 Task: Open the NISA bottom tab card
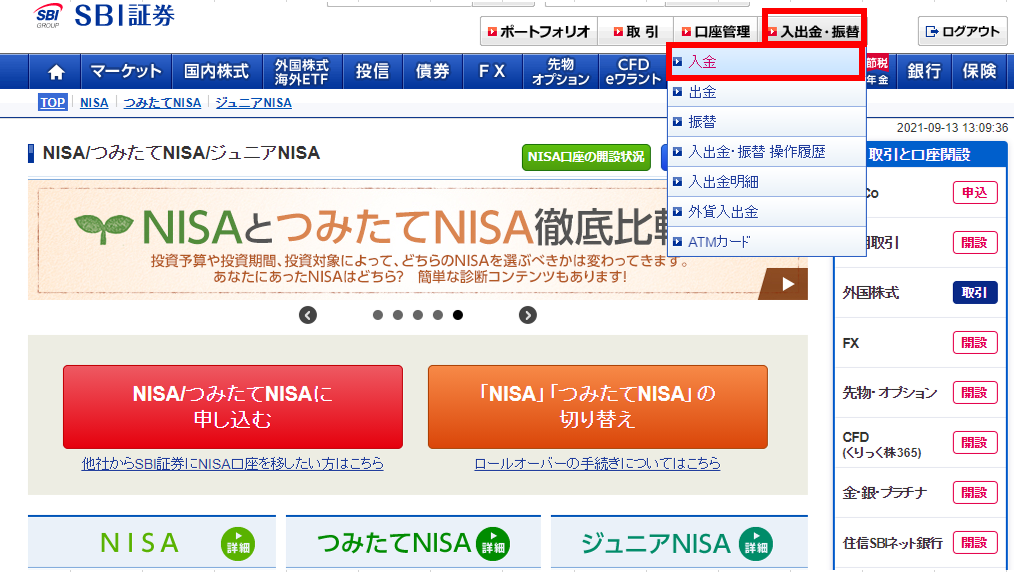coord(152,542)
